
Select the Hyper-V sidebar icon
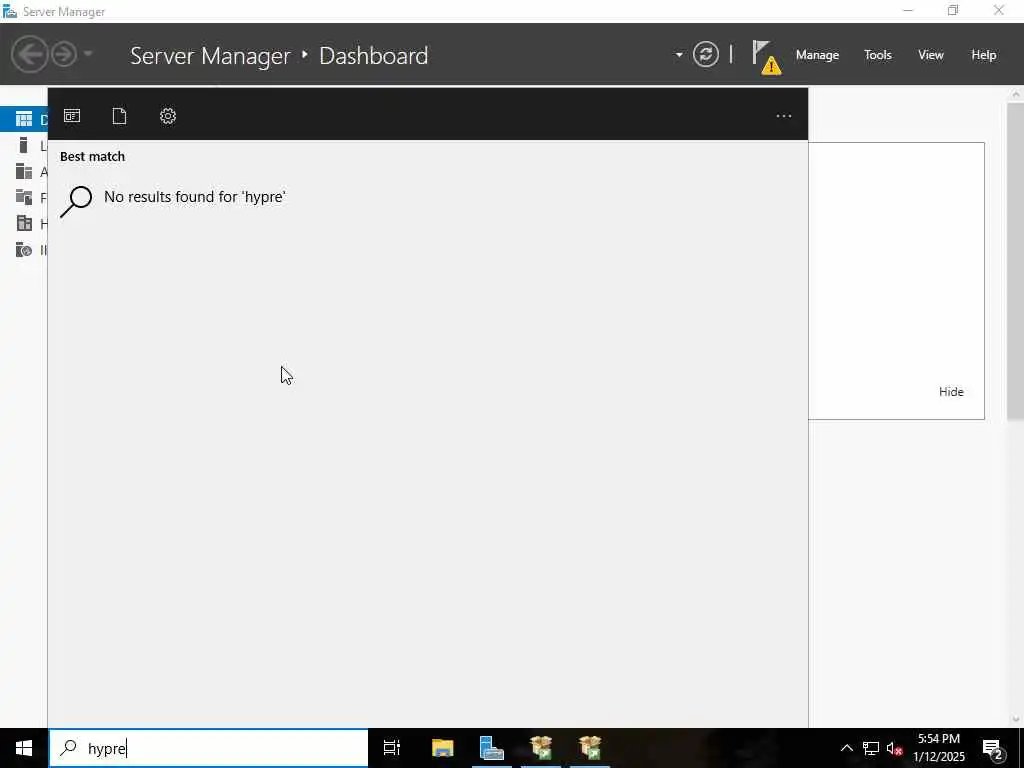[x=24, y=223]
